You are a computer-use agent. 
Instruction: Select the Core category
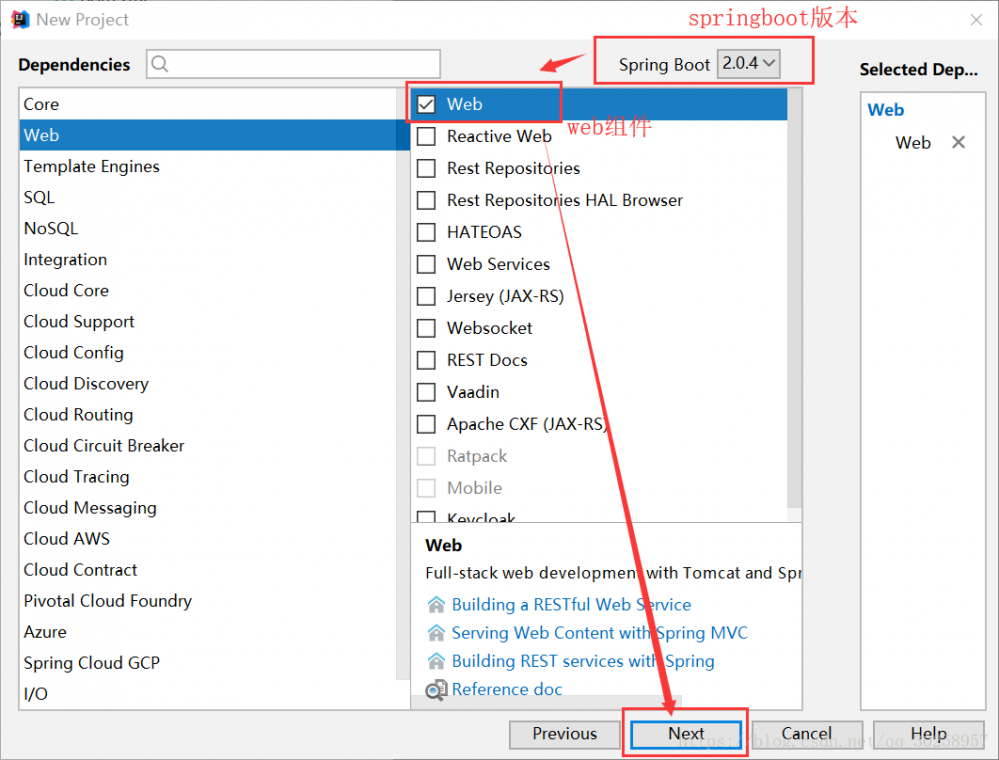[208, 104]
